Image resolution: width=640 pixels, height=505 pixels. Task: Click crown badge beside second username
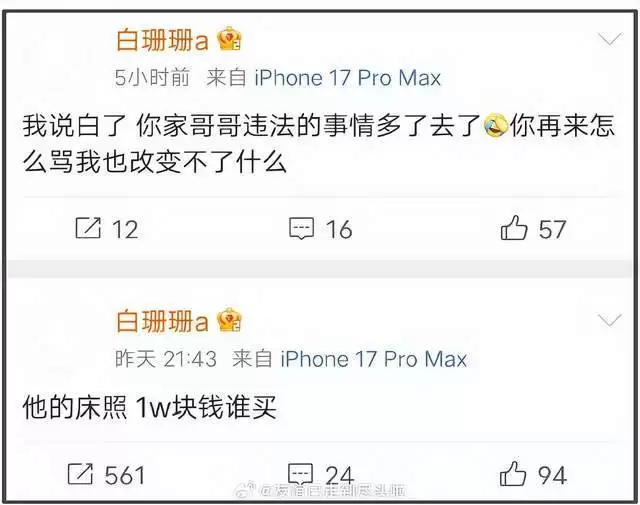tap(229, 320)
